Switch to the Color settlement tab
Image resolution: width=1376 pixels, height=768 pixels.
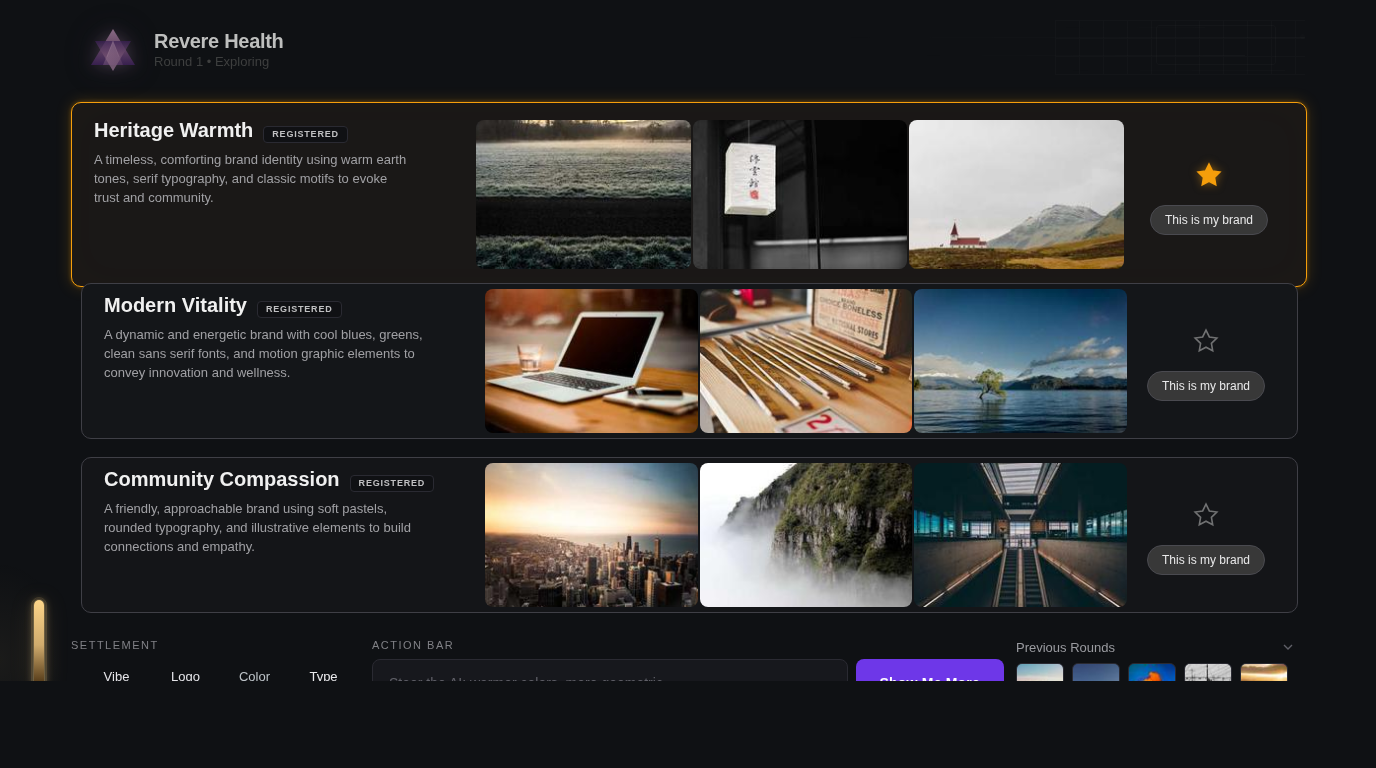tap(254, 675)
